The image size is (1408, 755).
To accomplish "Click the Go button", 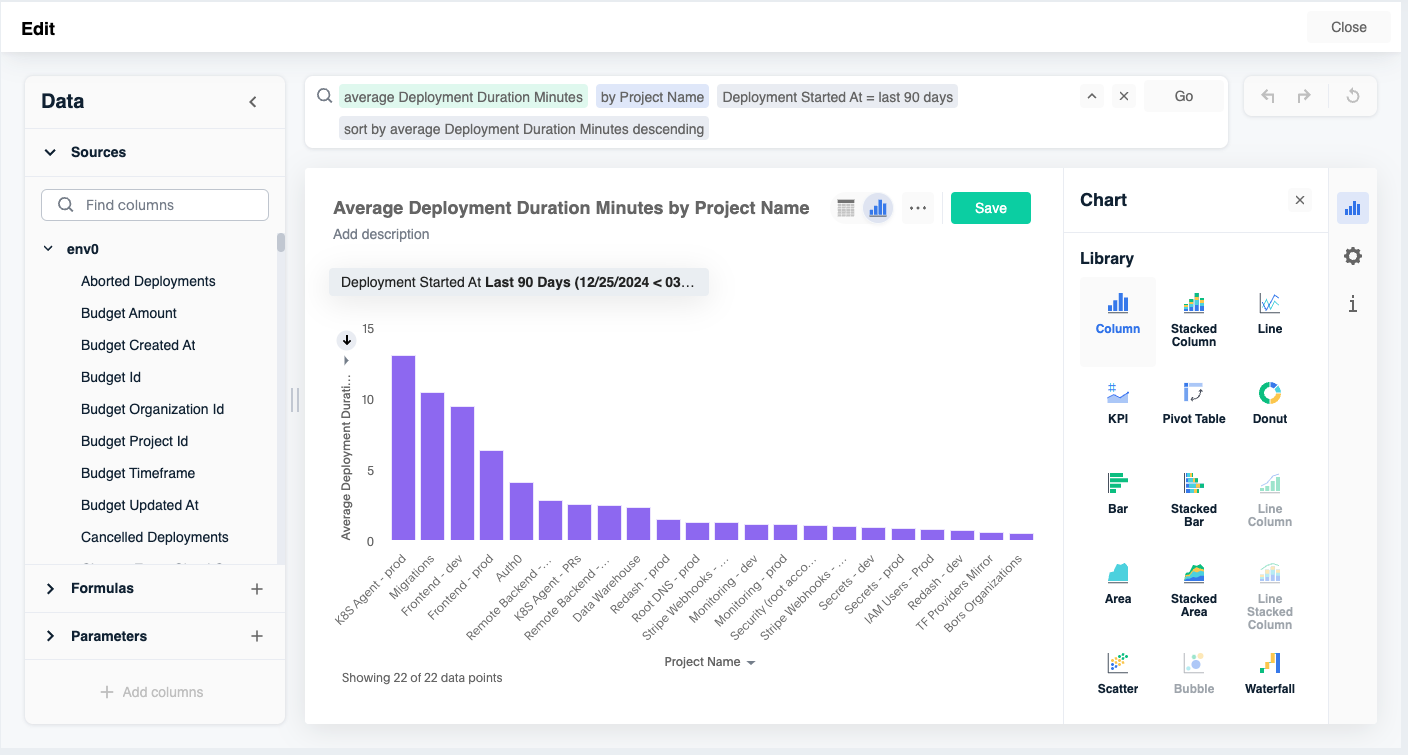I will (1184, 96).
